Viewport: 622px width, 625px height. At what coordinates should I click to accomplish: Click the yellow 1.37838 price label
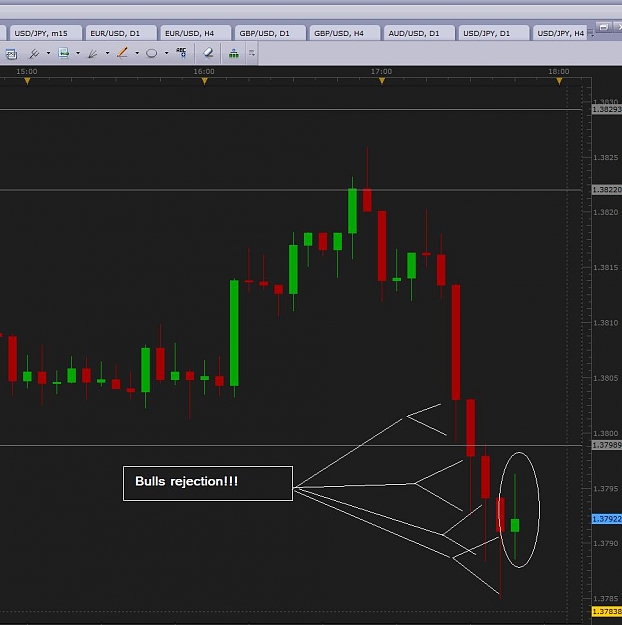click(x=606, y=611)
